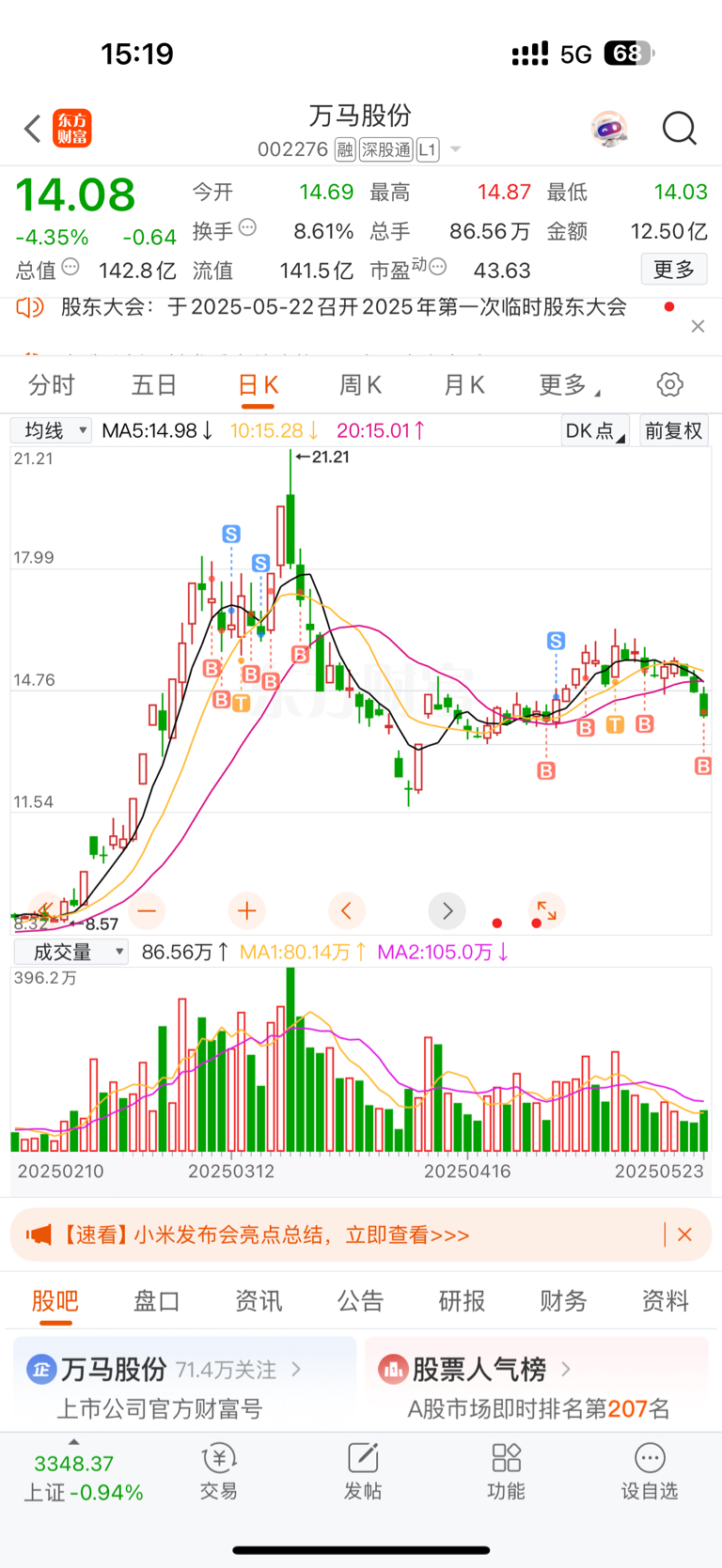Open the 更多 period dropdown tab
The height and width of the screenshot is (1568, 722).
point(570,384)
